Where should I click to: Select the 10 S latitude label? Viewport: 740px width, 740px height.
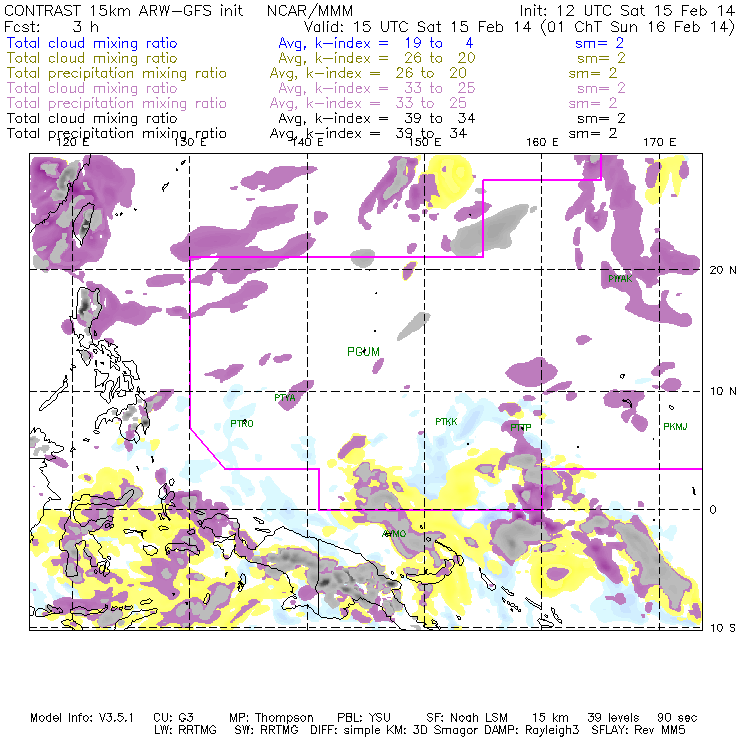(x=723, y=628)
